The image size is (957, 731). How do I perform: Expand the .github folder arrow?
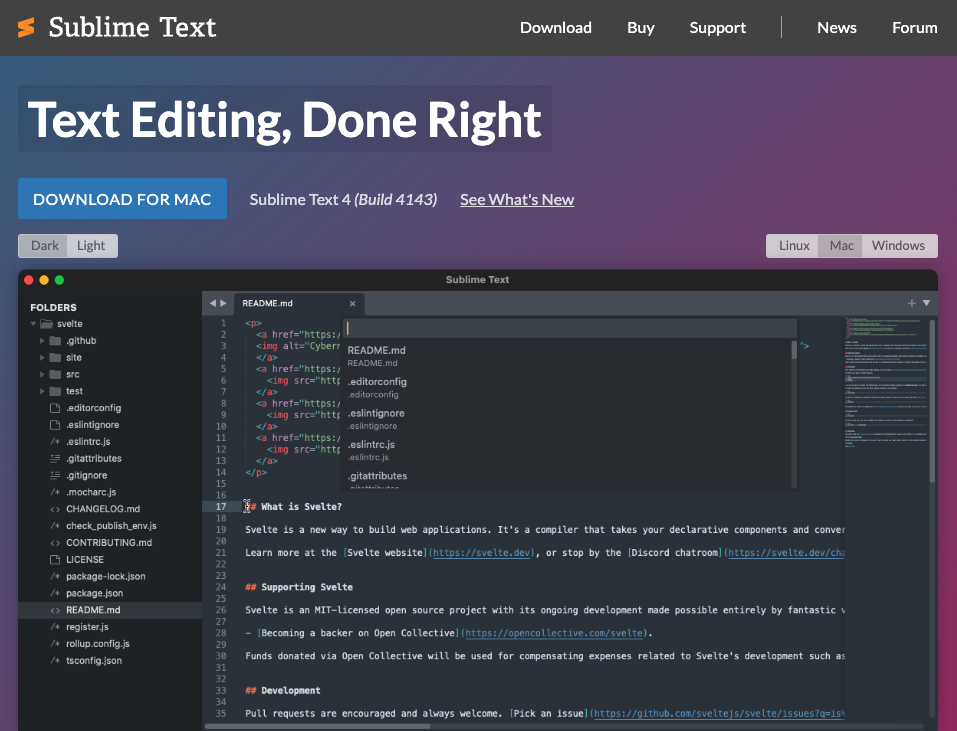click(42, 340)
